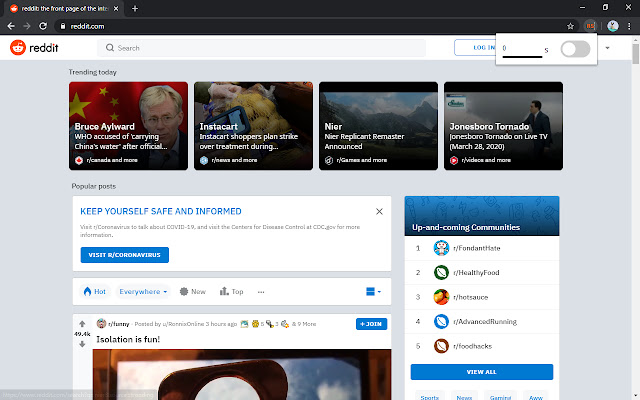Open the Chrome profile avatar
The height and width of the screenshot is (400, 640).
[x=612, y=26]
